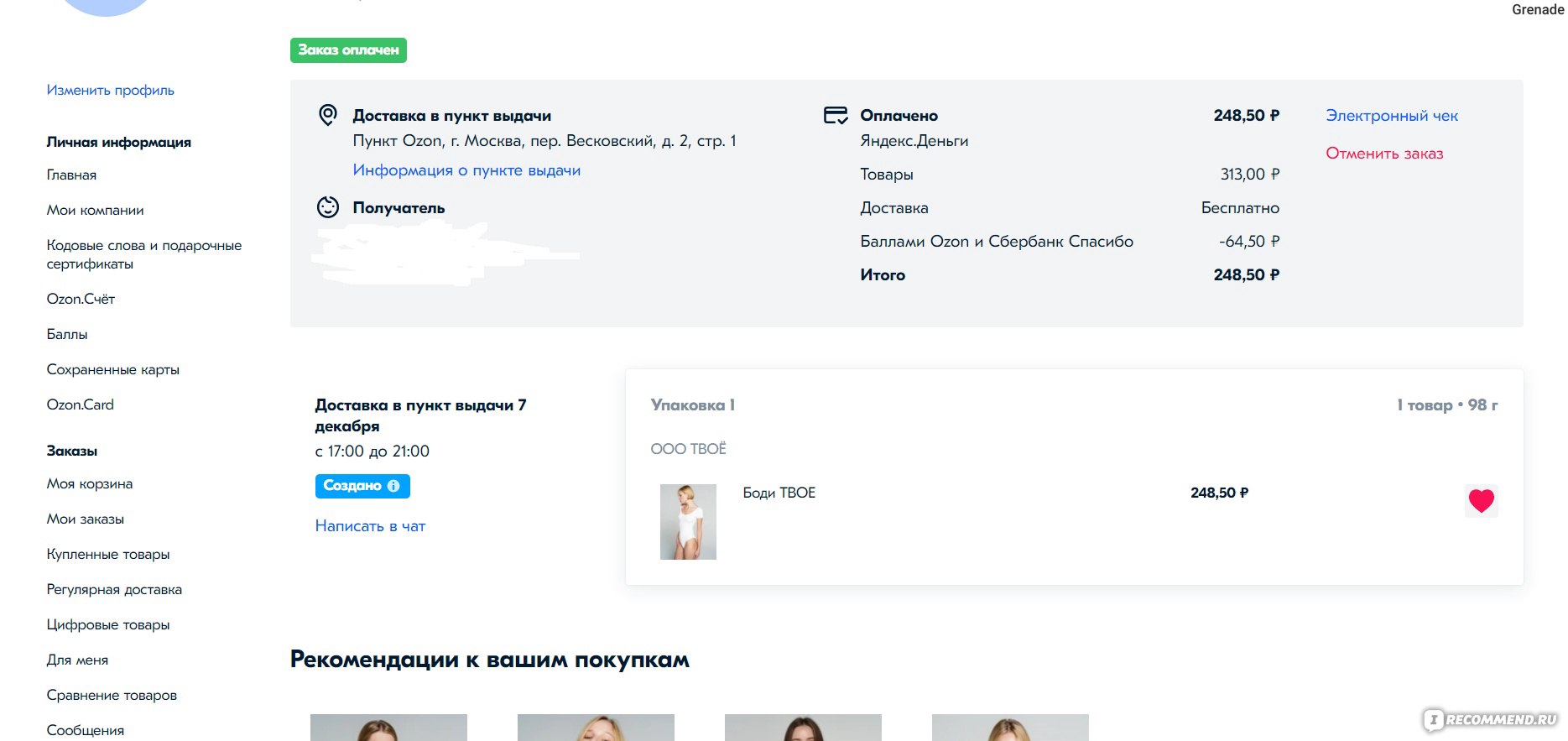
Task: Open Ozon.Card in sidebar
Action: point(80,404)
